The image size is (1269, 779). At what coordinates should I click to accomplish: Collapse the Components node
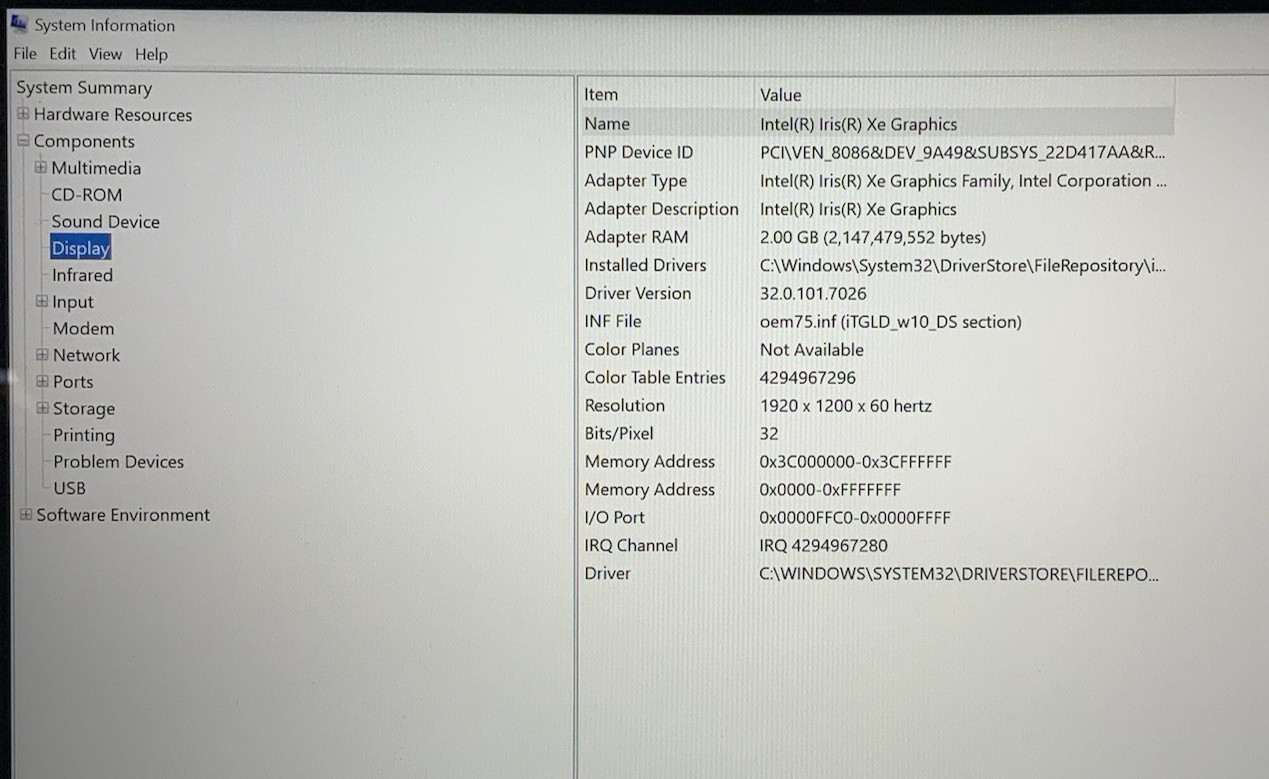click(23, 141)
